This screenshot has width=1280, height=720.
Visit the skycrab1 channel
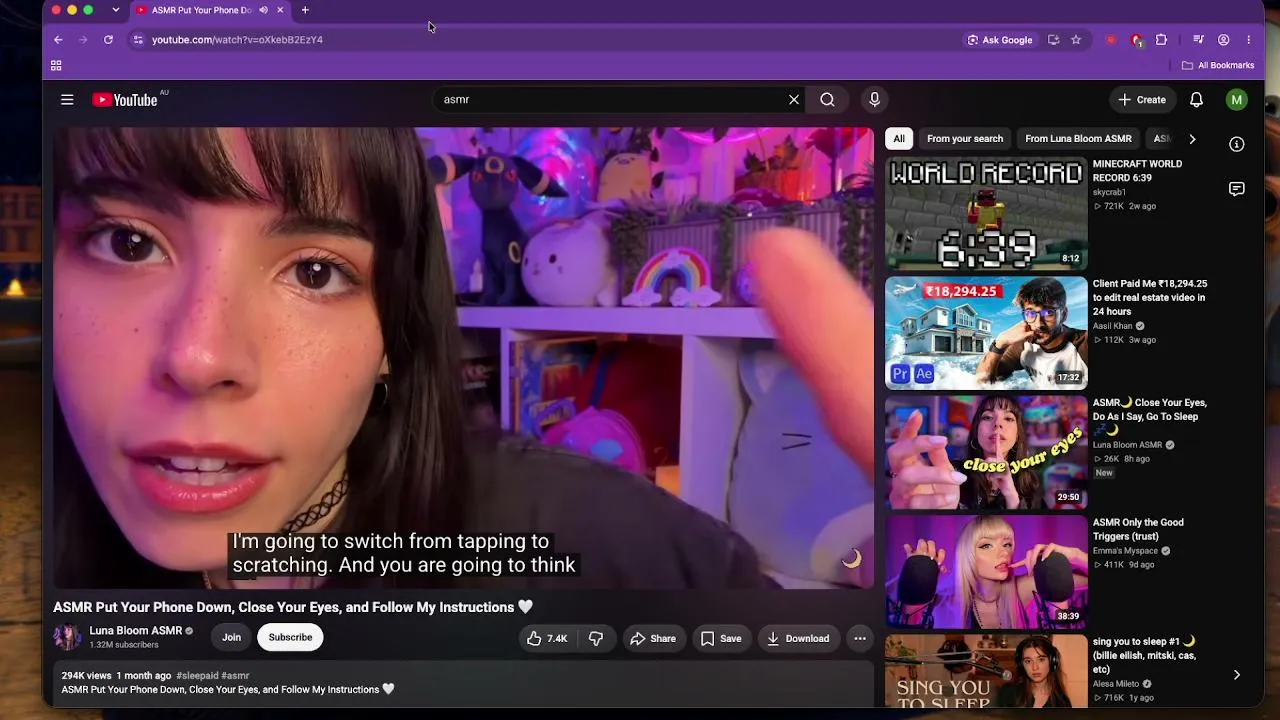tap(1109, 192)
